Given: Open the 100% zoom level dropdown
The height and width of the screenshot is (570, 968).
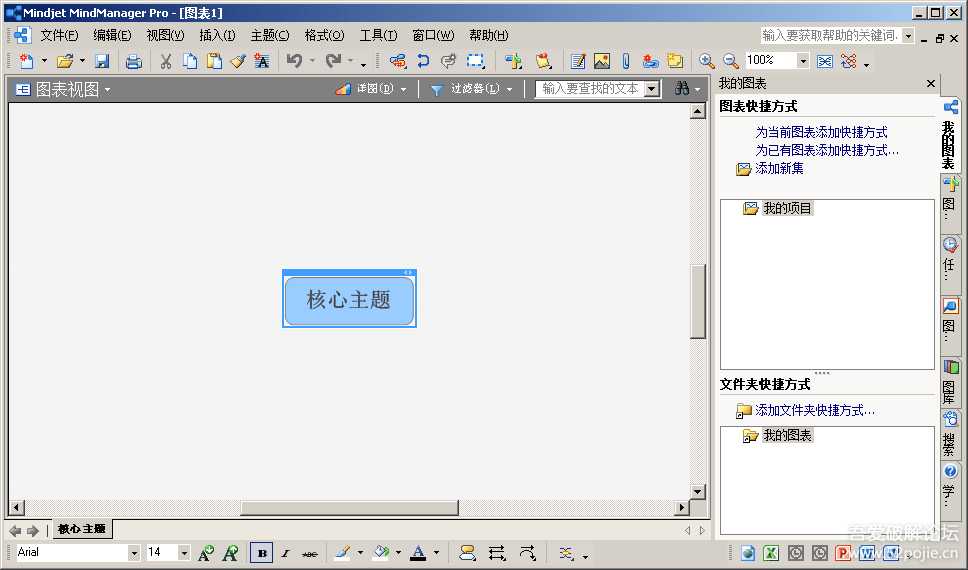Looking at the screenshot, I should (x=803, y=61).
